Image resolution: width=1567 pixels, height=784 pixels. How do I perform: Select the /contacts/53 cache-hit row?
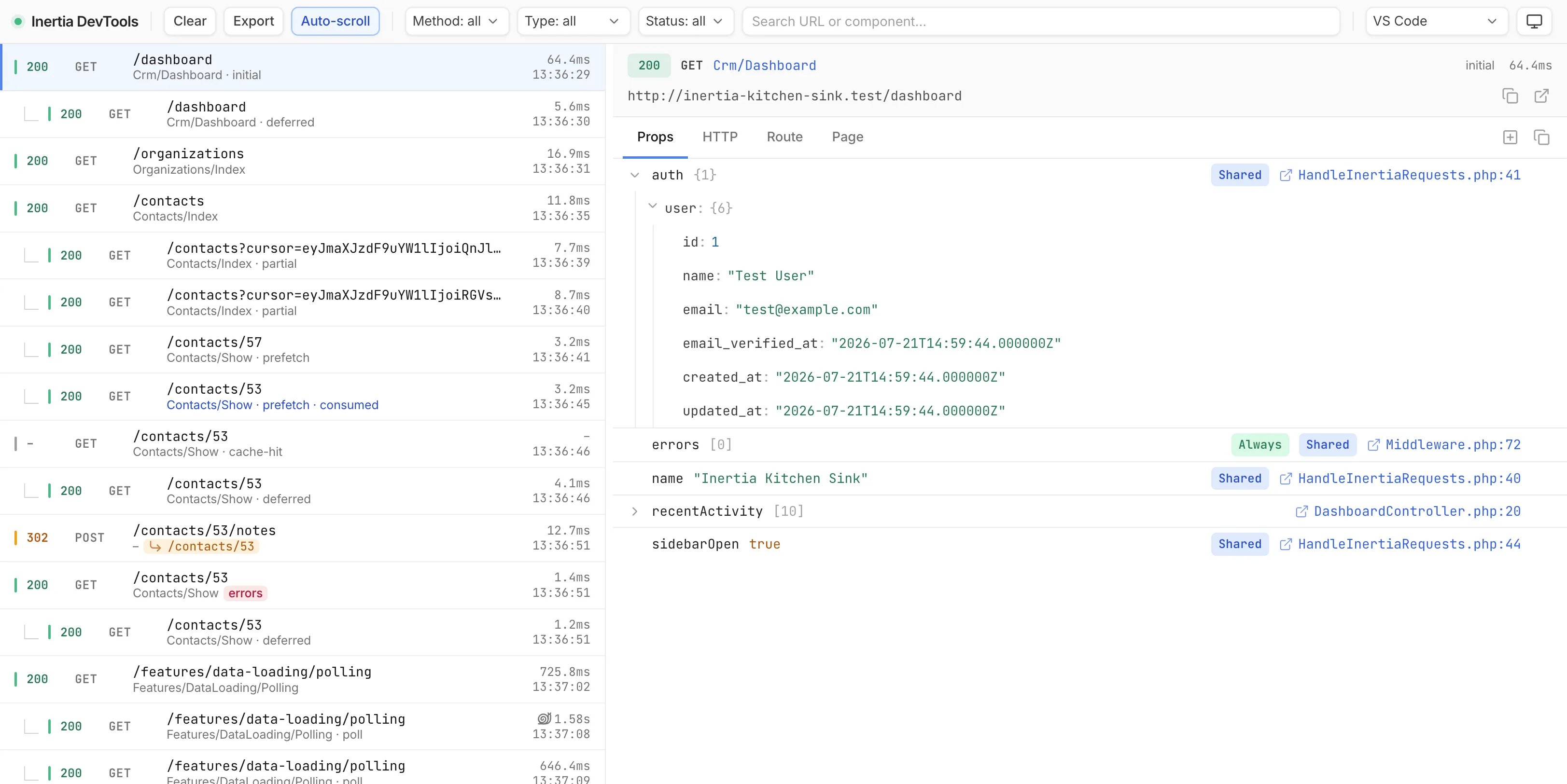pyautogui.click(x=302, y=444)
